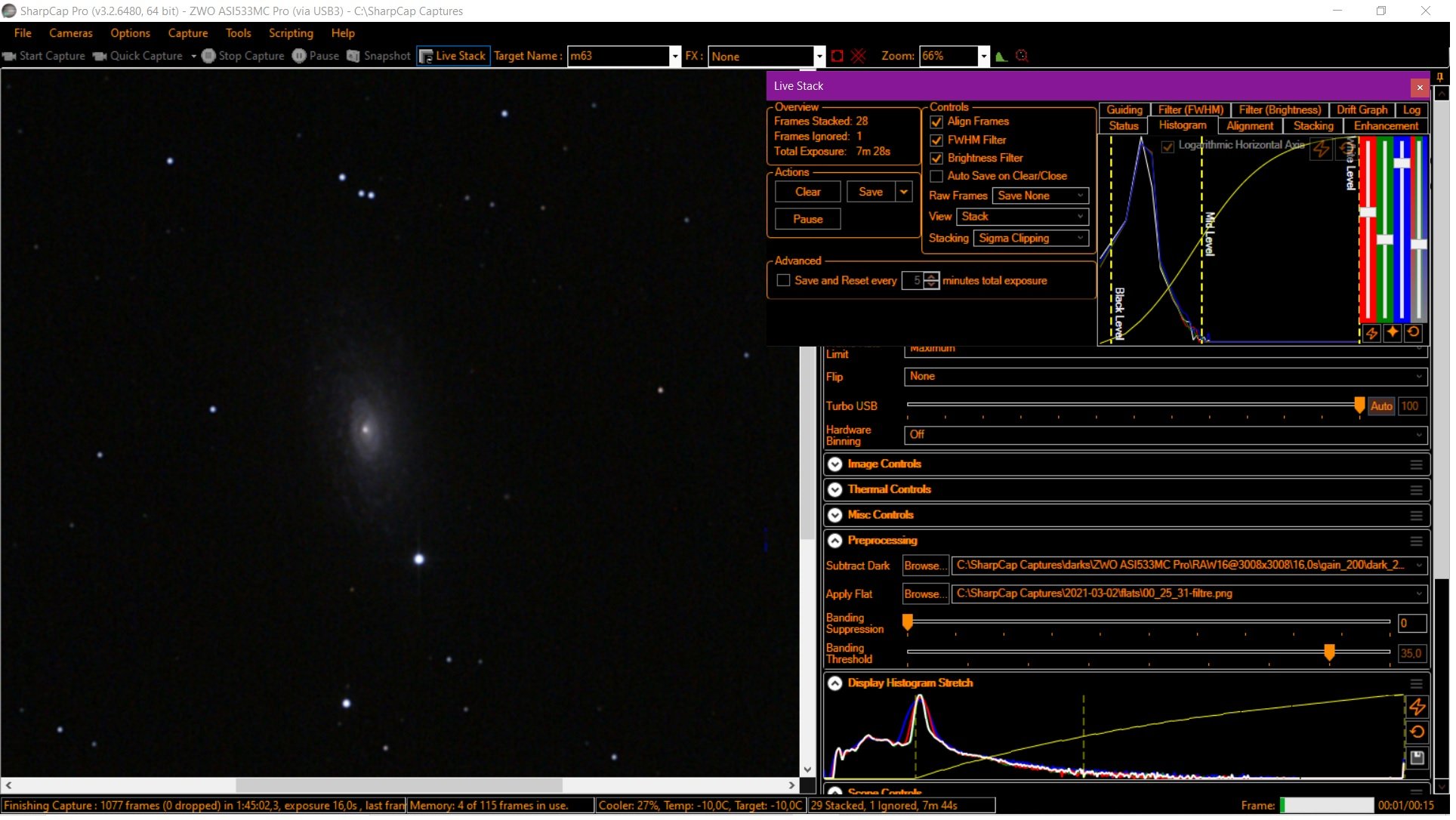The image size is (1456, 820).
Task: Click the Stop Capture toolbar button
Action: (x=244, y=56)
